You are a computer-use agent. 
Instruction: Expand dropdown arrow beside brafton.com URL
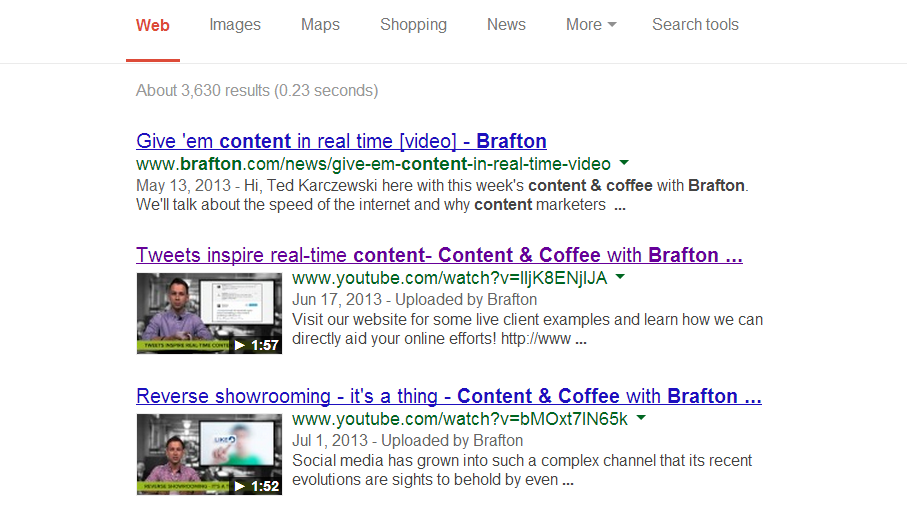point(624,163)
